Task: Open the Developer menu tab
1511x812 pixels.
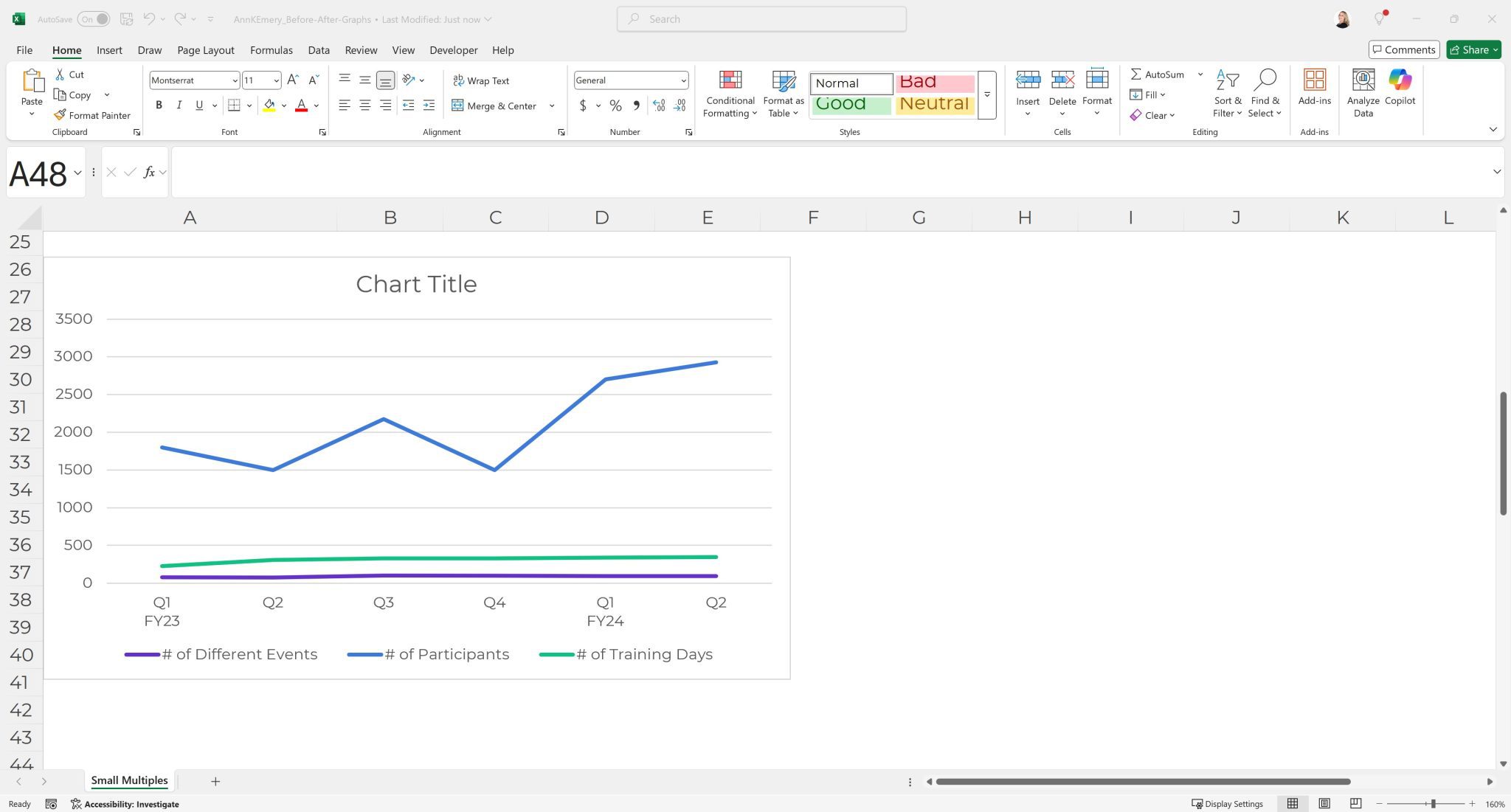Action: click(453, 49)
